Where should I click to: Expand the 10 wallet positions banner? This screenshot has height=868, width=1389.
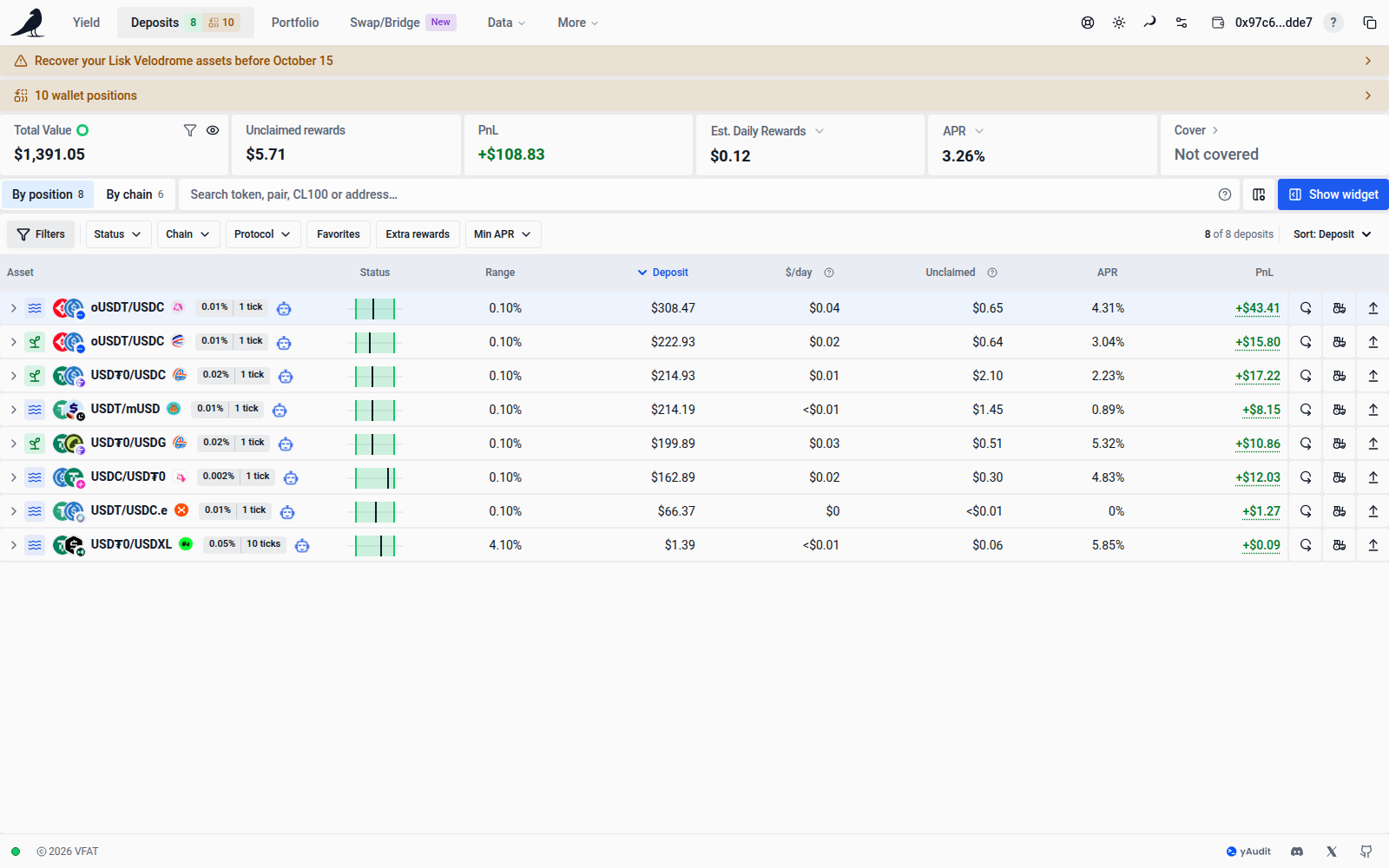[694, 95]
